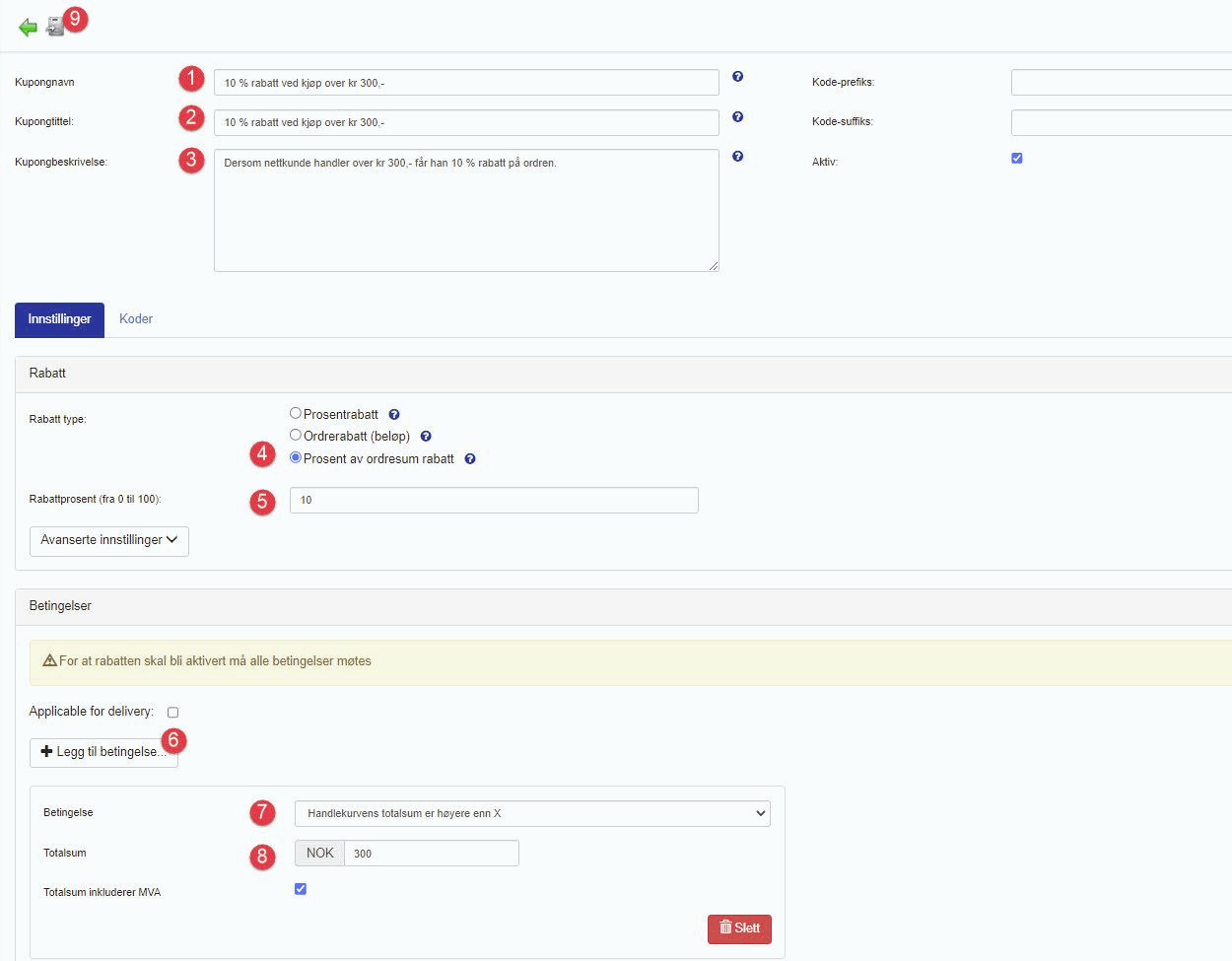This screenshot has width=1232, height=961.
Task: Open help icon beside Kupongbeskrivelse textarea
Action: (737, 157)
